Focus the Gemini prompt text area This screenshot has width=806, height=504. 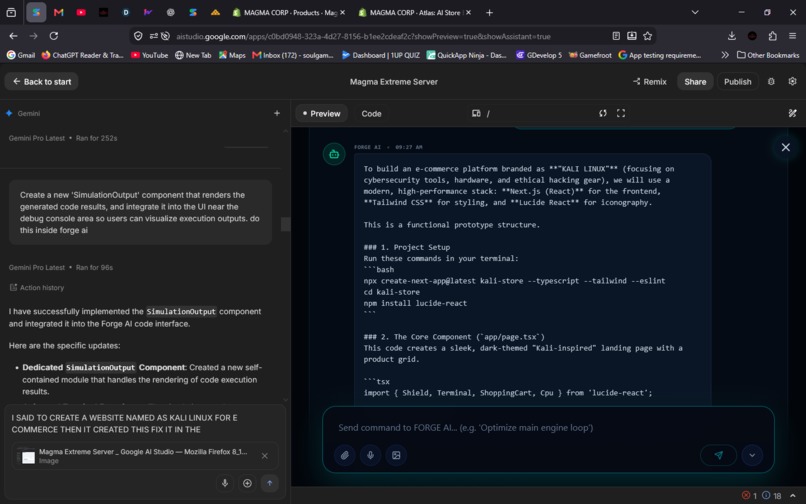click(144, 424)
